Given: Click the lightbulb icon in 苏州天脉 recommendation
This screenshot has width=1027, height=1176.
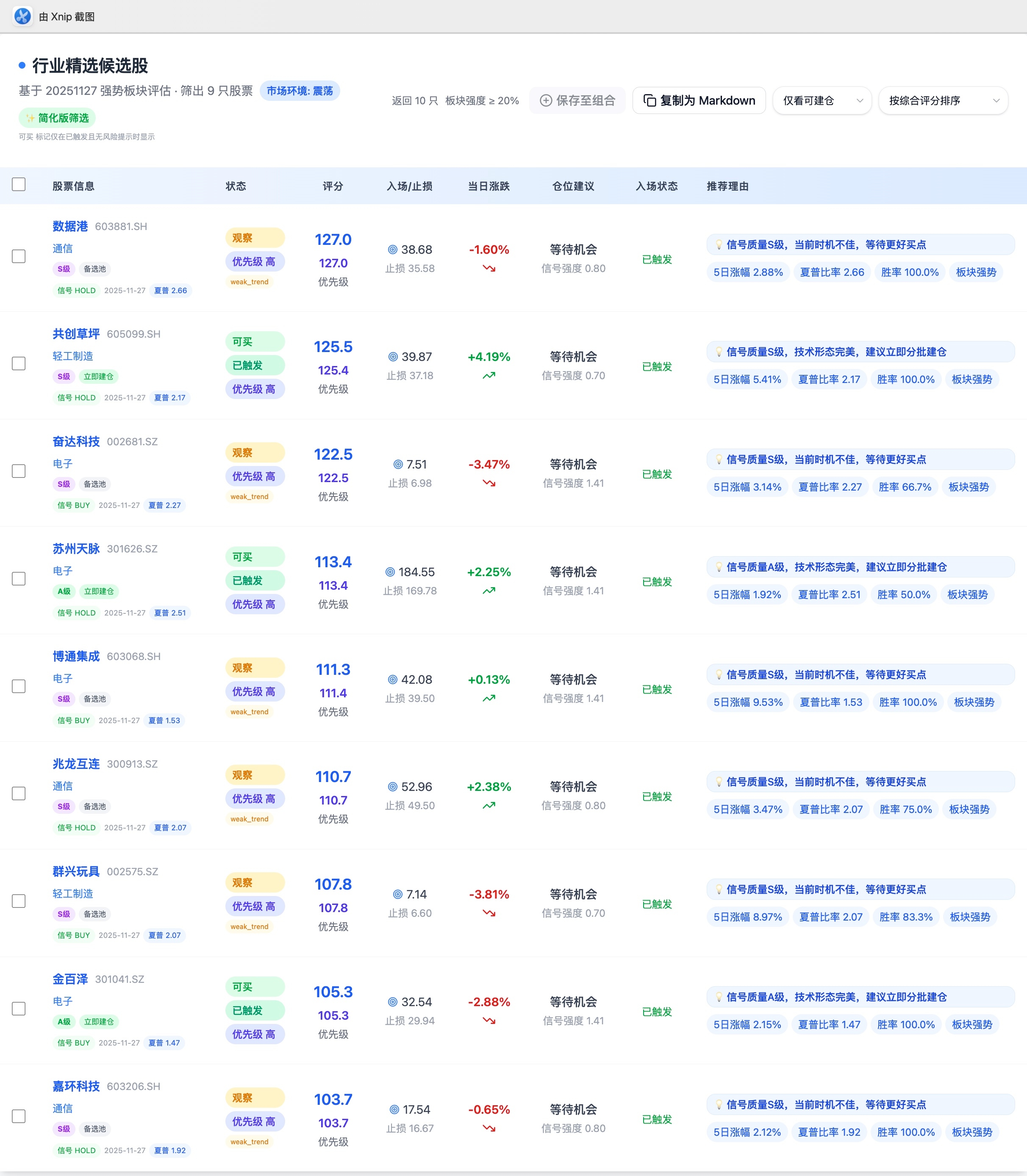Looking at the screenshot, I should click(719, 567).
